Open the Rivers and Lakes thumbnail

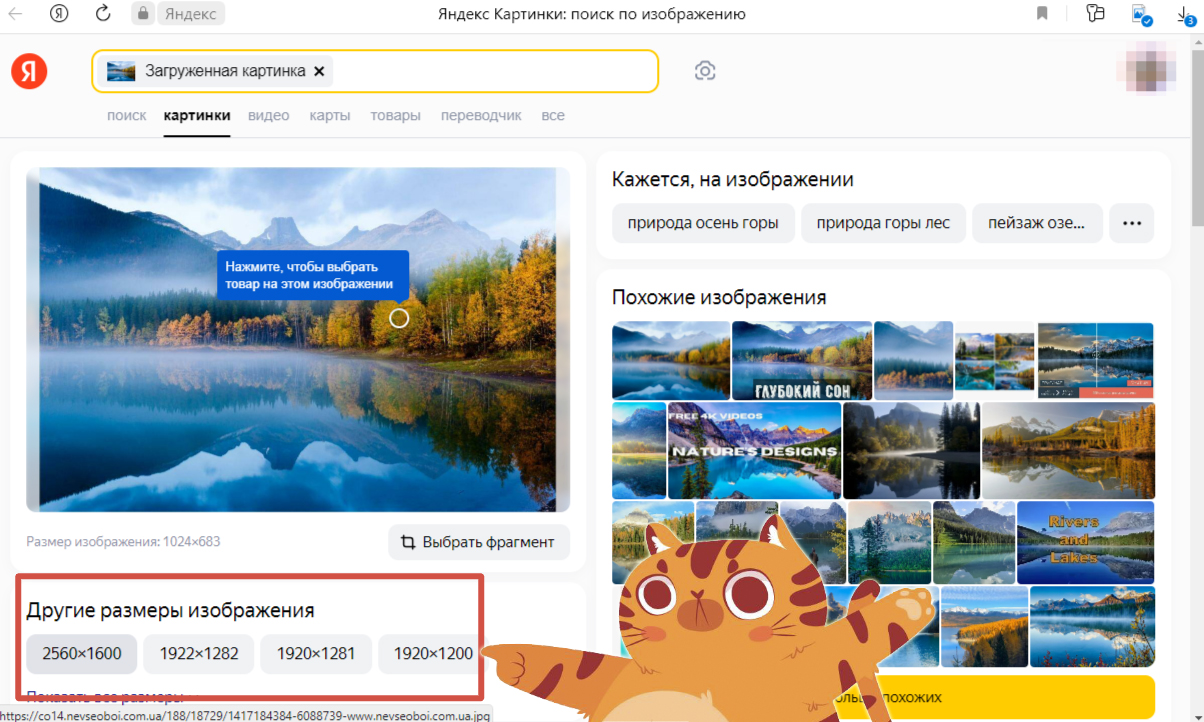pos(1085,541)
